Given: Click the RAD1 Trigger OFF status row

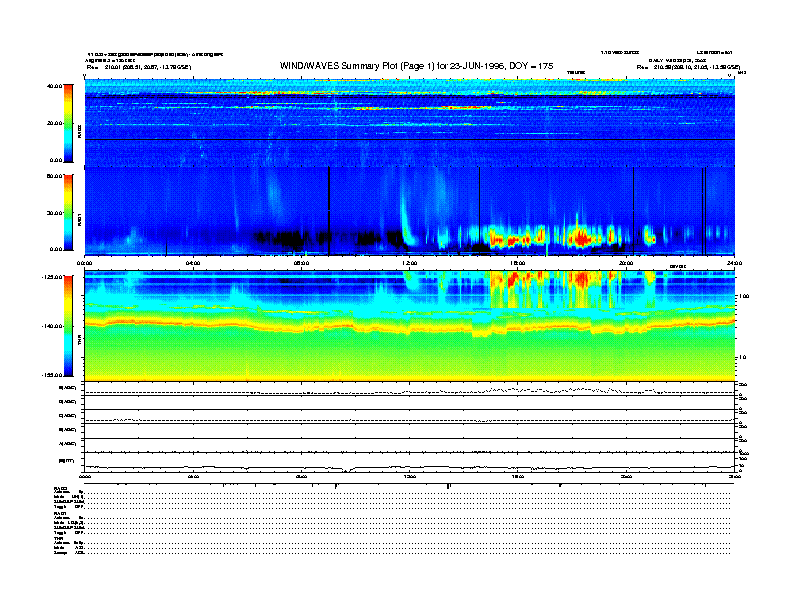Looking at the screenshot, I should click(392, 533).
